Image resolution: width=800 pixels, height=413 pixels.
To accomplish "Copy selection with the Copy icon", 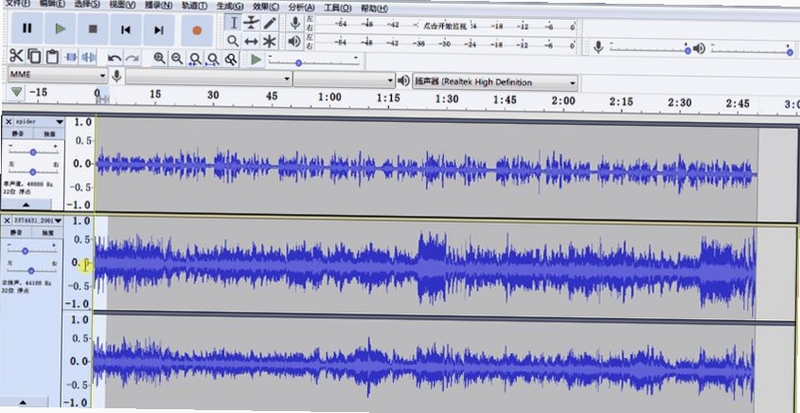I will click(x=35, y=56).
